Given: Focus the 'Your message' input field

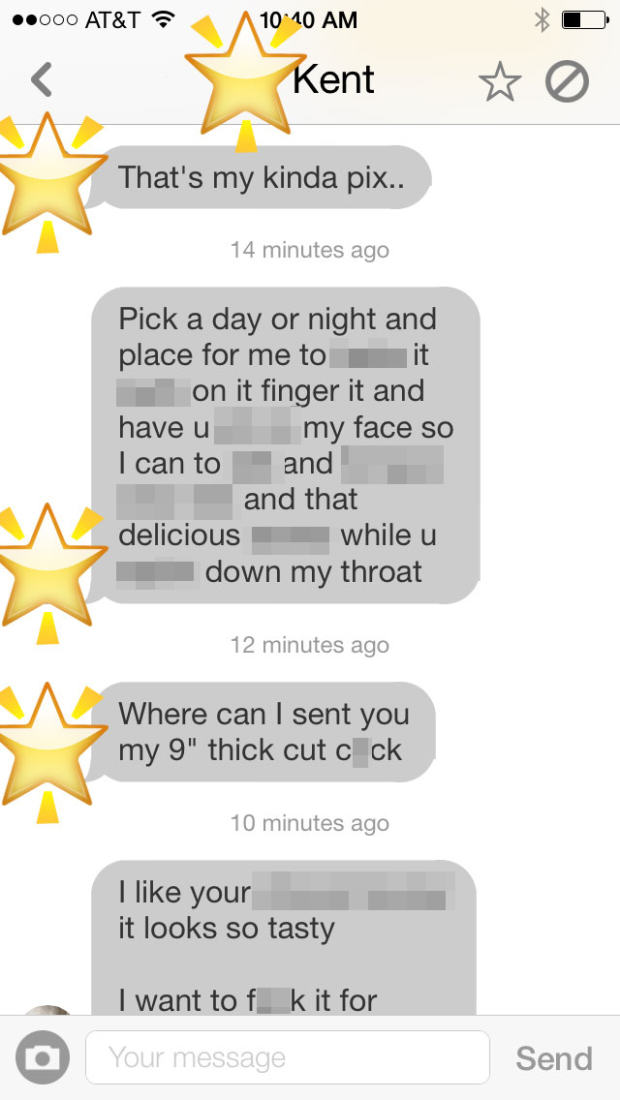Looking at the screenshot, I should tap(288, 1057).
